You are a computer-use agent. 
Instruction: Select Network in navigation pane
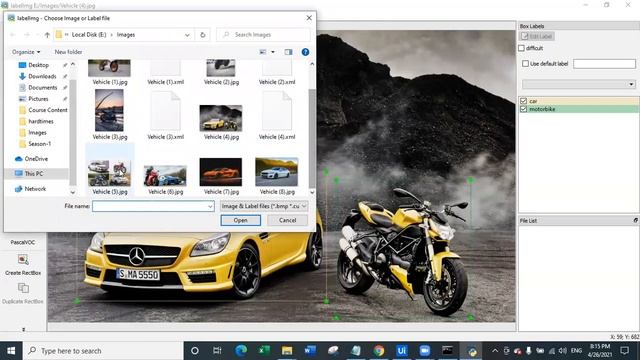[35, 189]
